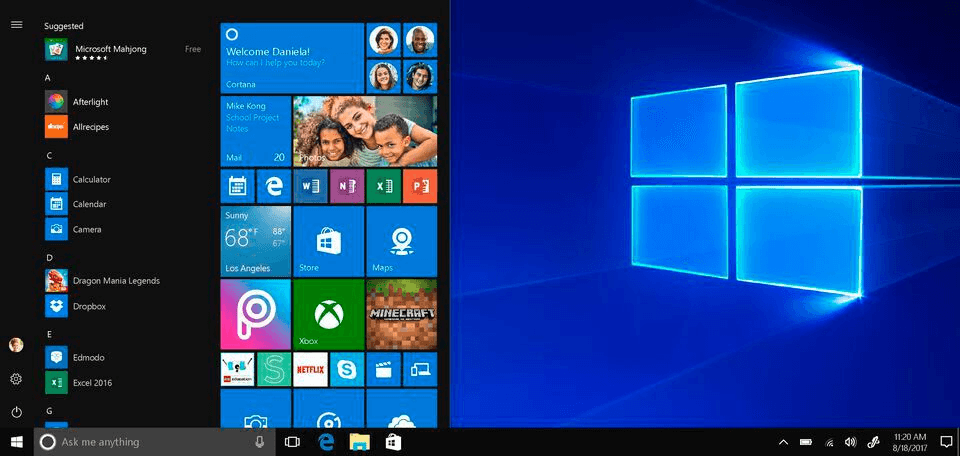Jump to letter C section header
This screenshot has height=456, width=960.
pos(49,155)
